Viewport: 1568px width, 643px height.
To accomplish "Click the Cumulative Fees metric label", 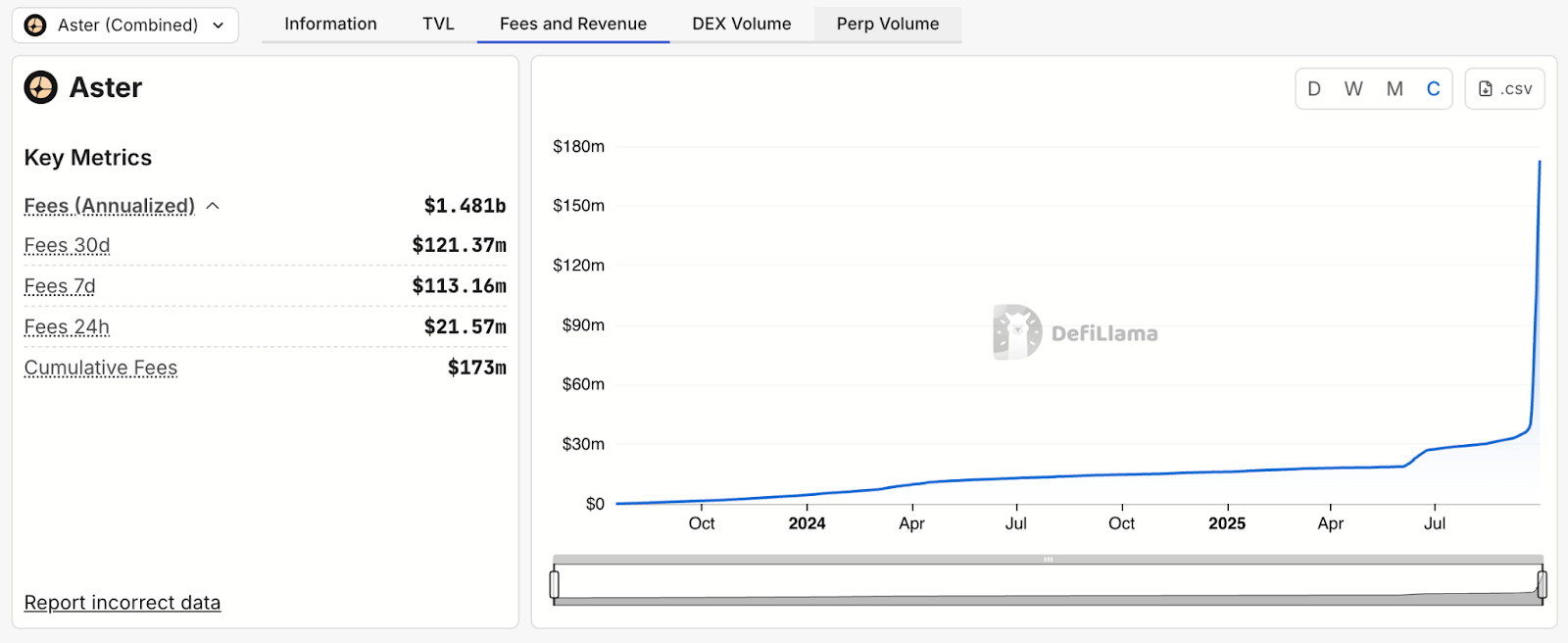I will pyautogui.click(x=101, y=369).
